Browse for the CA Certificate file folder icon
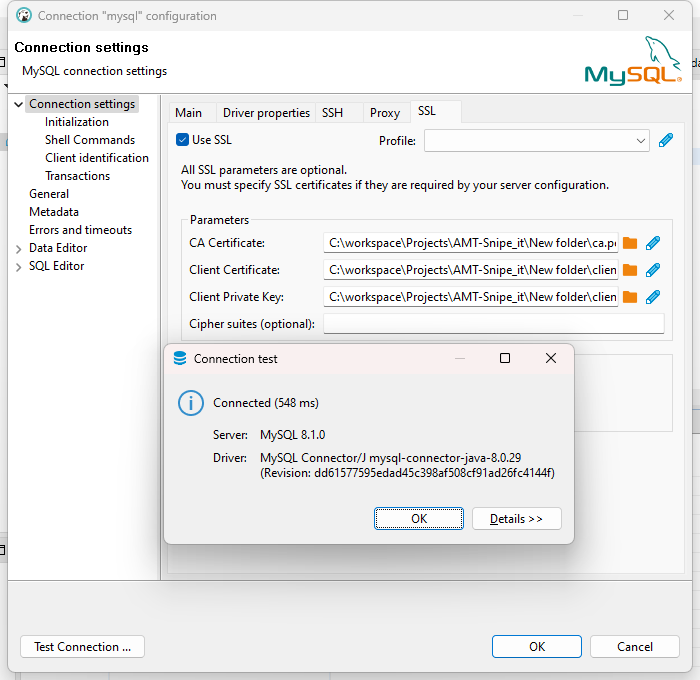This screenshot has height=680, width=700. (630, 243)
